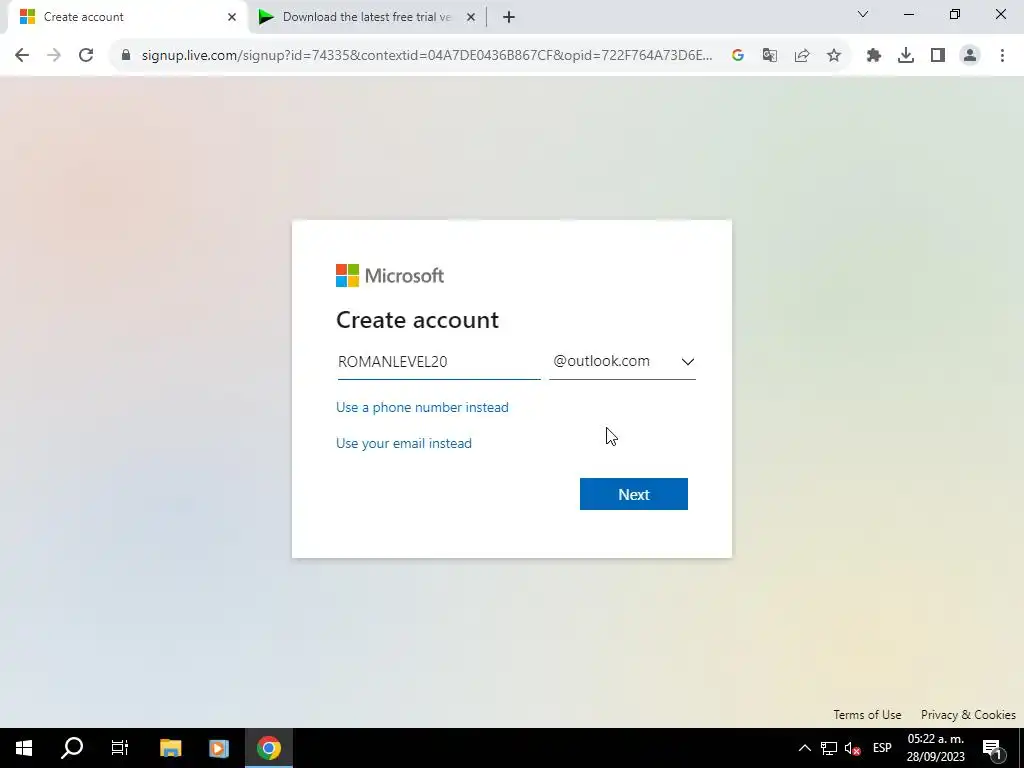Image resolution: width=1024 pixels, height=768 pixels.
Task: Click Use a phone number instead
Action: coord(422,408)
